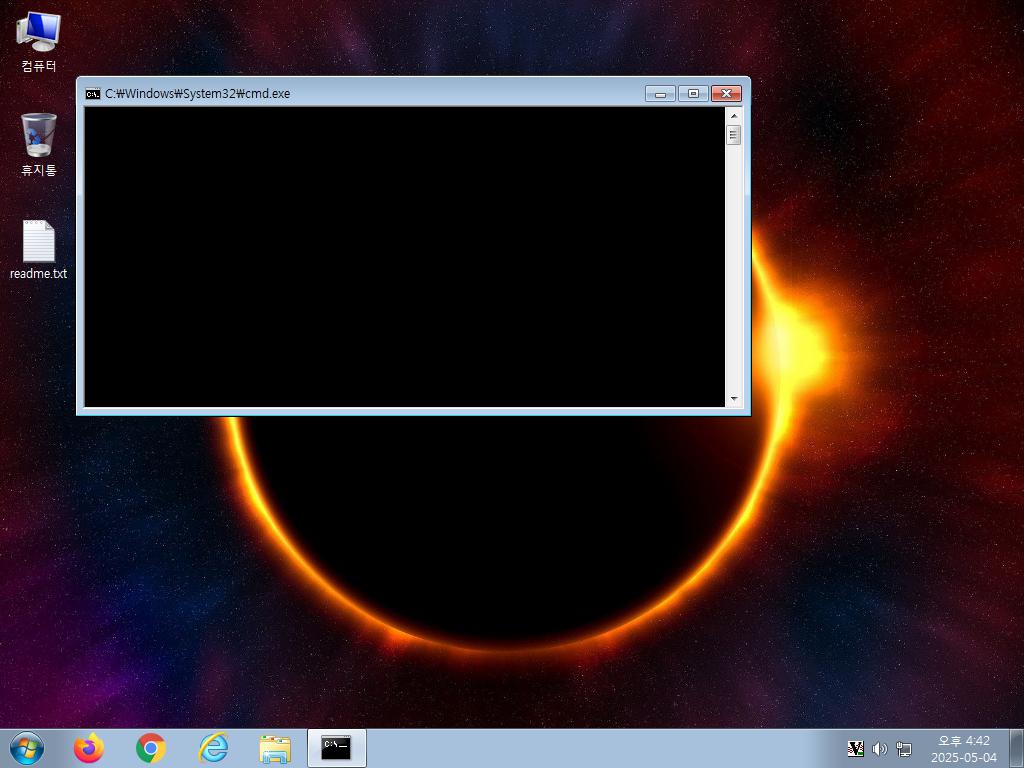Close the cmd.exe window
Image resolution: width=1024 pixels, height=768 pixels.
[726, 93]
